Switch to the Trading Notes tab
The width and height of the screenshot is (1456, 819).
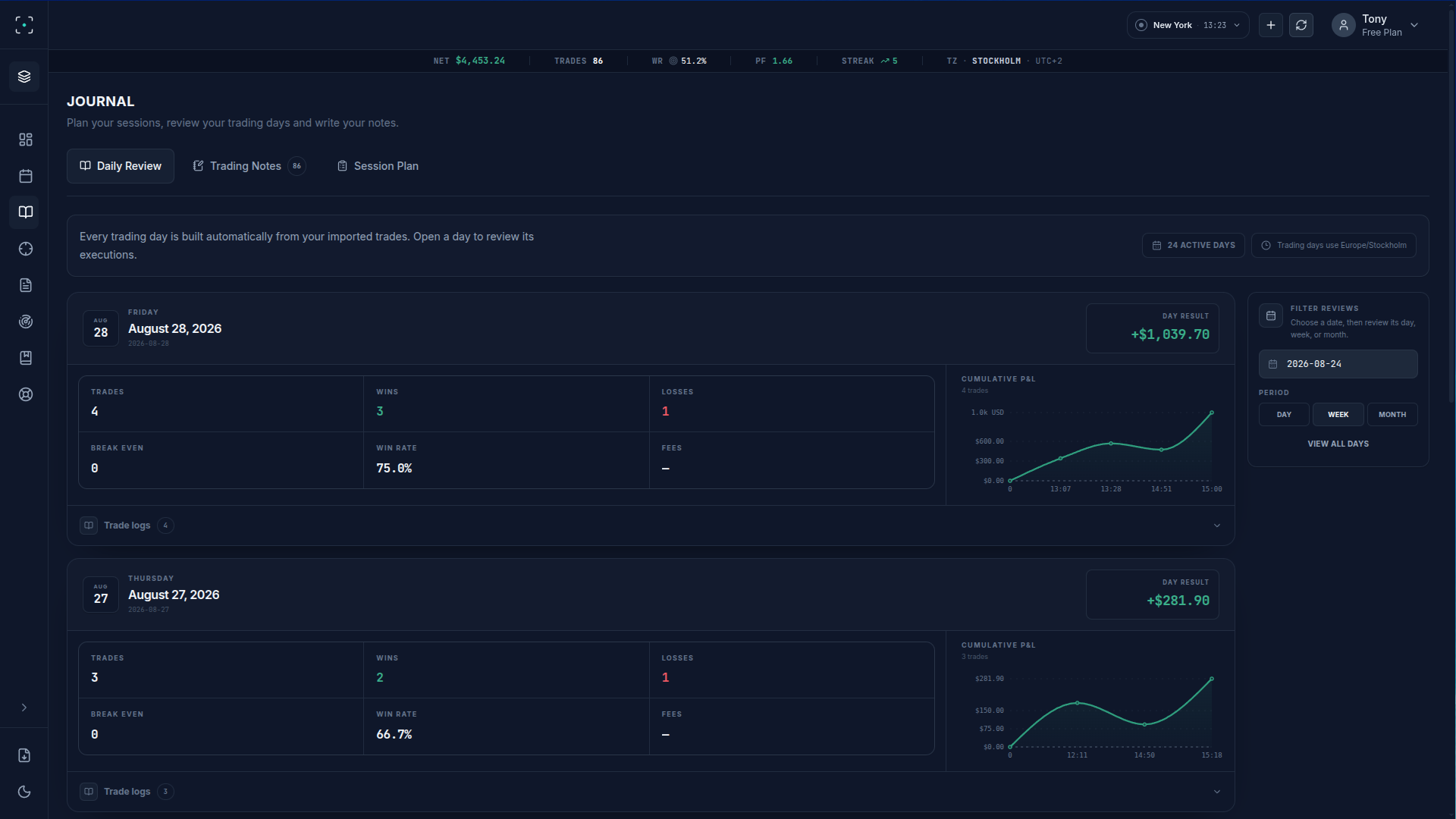249,166
